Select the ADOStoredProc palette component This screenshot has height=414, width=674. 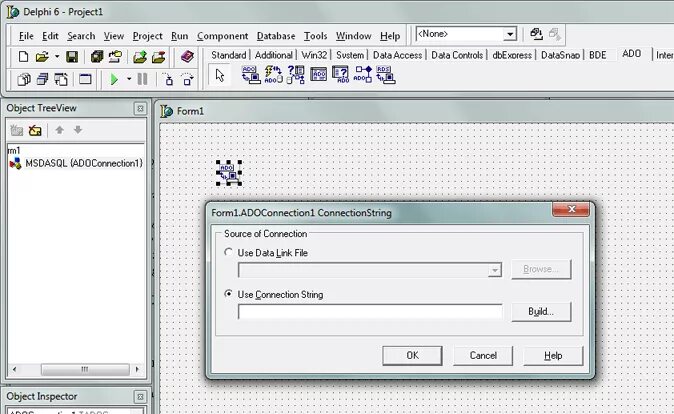[x=363, y=75]
